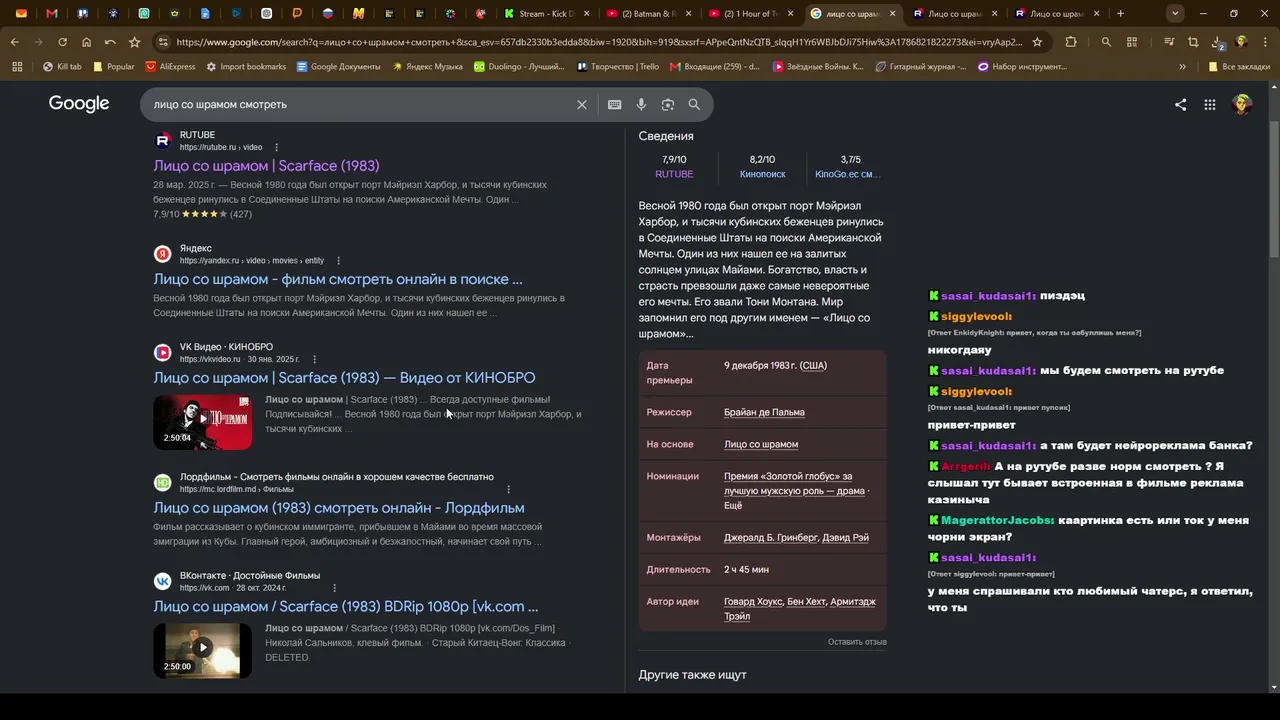The height and width of the screenshot is (720, 1280).
Task: Open a new browser tab
Action: 1120,14
